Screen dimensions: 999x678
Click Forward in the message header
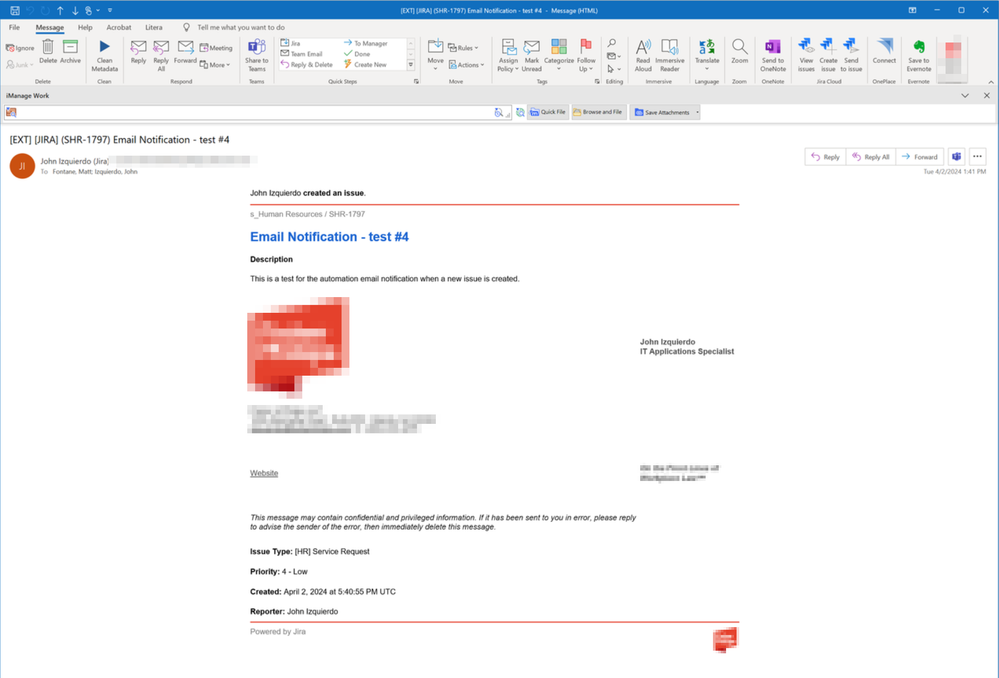(920, 157)
